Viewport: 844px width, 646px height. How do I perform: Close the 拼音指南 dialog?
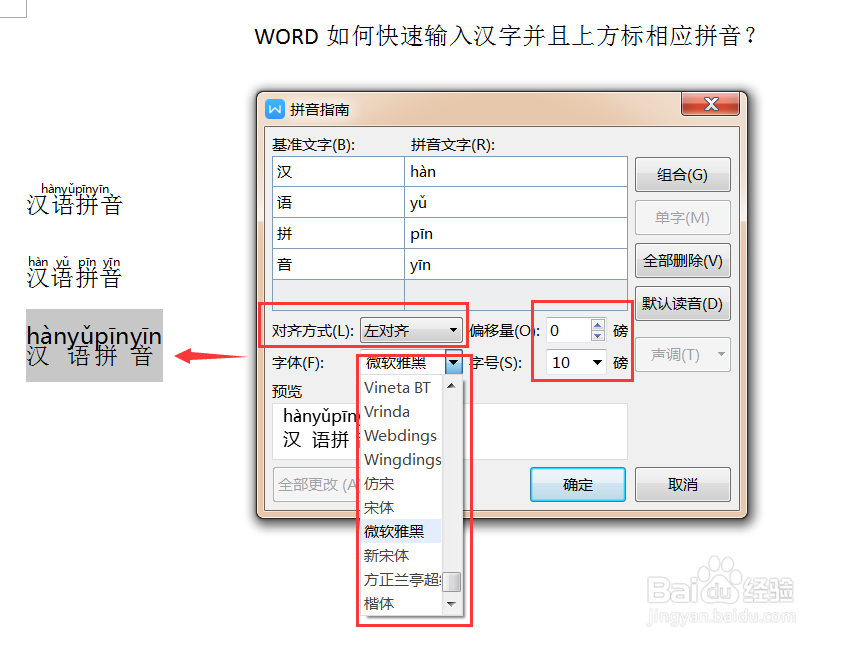tap(711, 104)
